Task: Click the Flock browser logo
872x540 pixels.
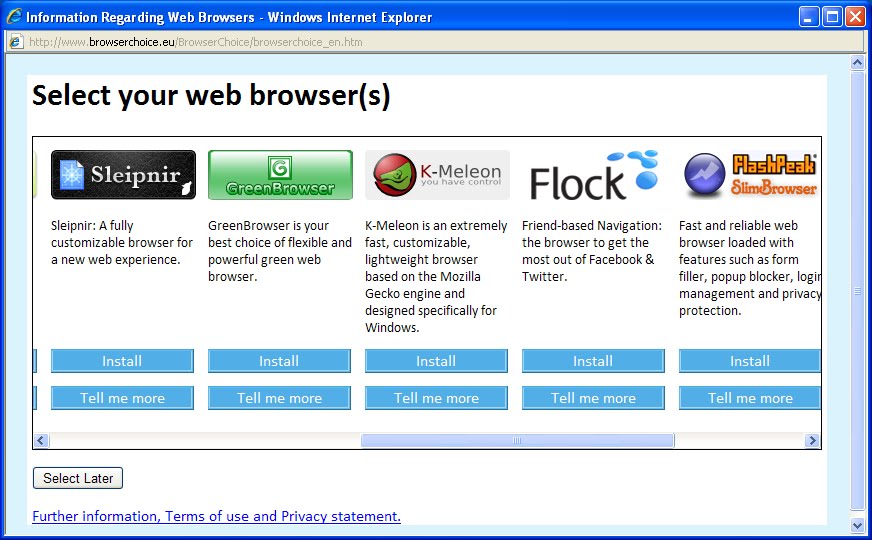Action: point(593,175)
